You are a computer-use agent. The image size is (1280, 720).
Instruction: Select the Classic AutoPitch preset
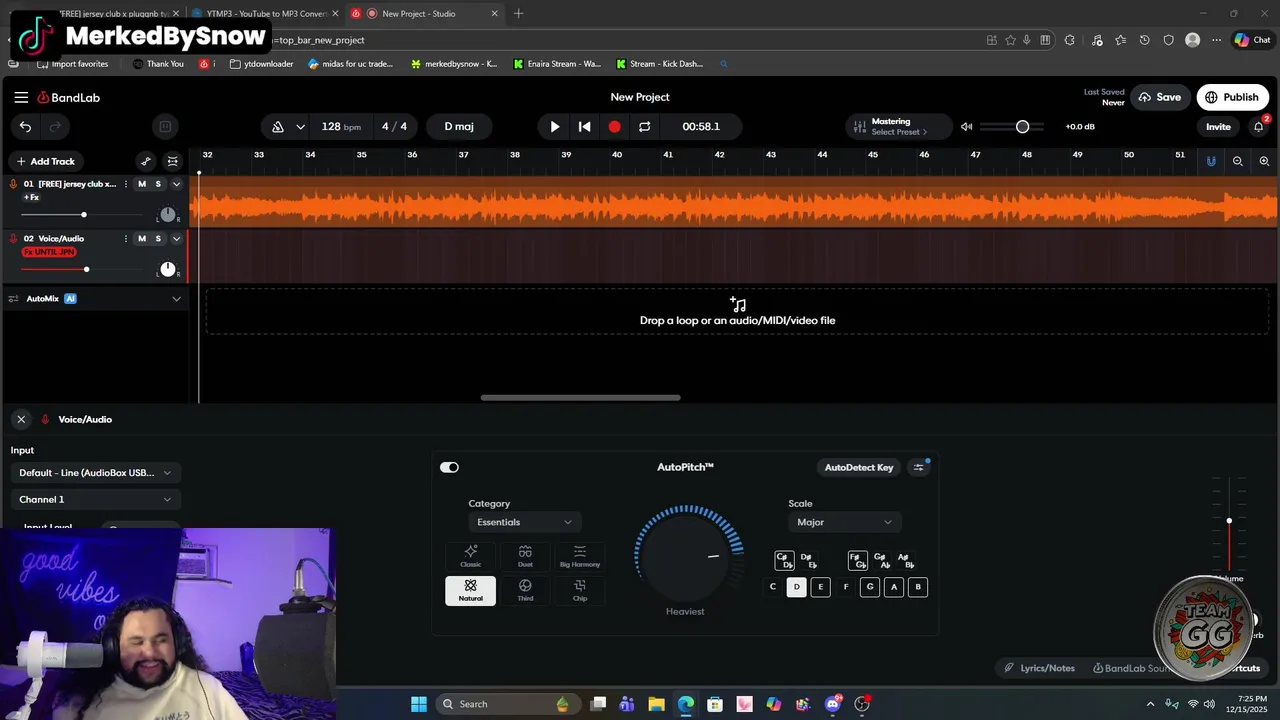[470, 556]
